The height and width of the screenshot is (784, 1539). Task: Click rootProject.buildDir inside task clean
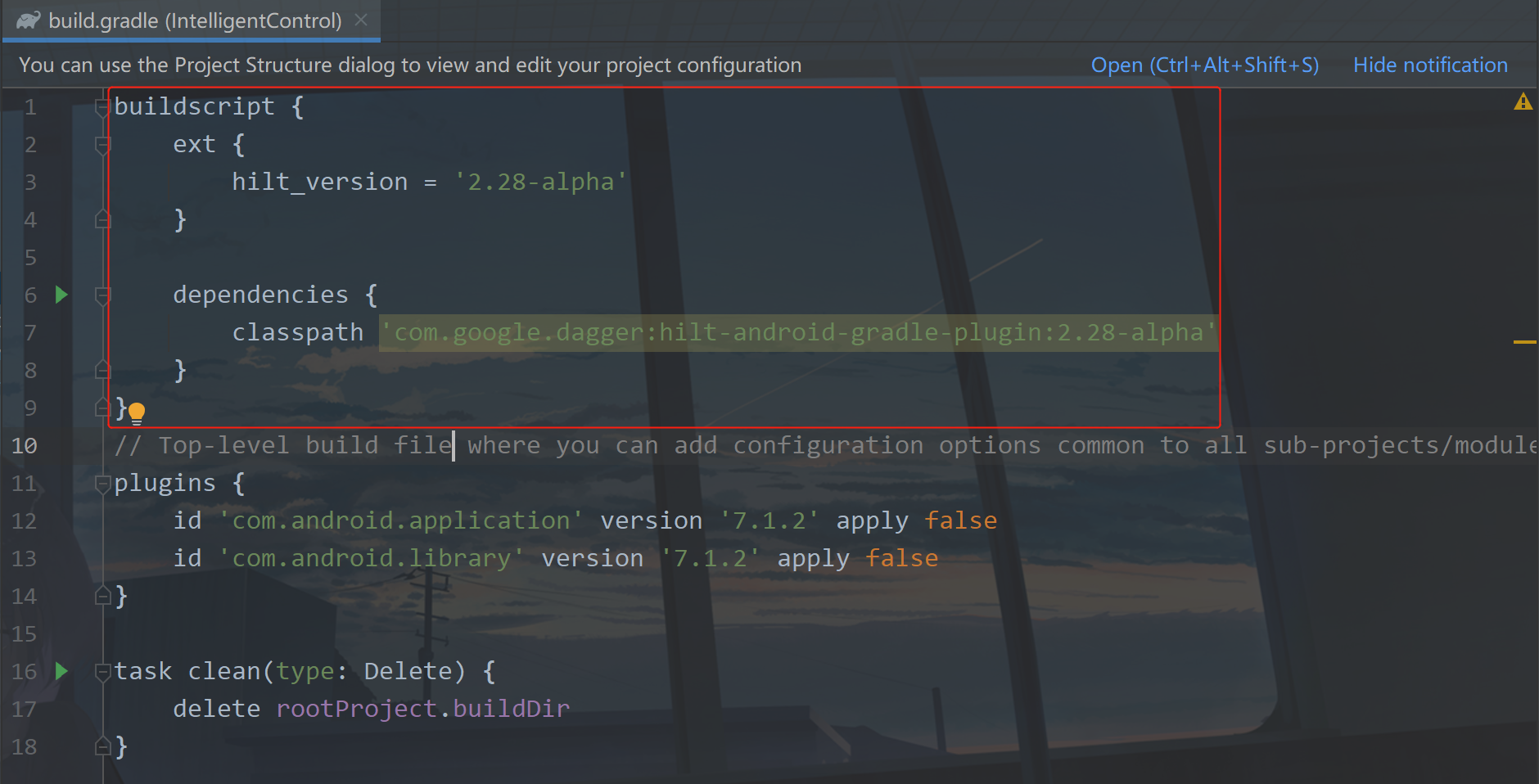tap(422, 708)
